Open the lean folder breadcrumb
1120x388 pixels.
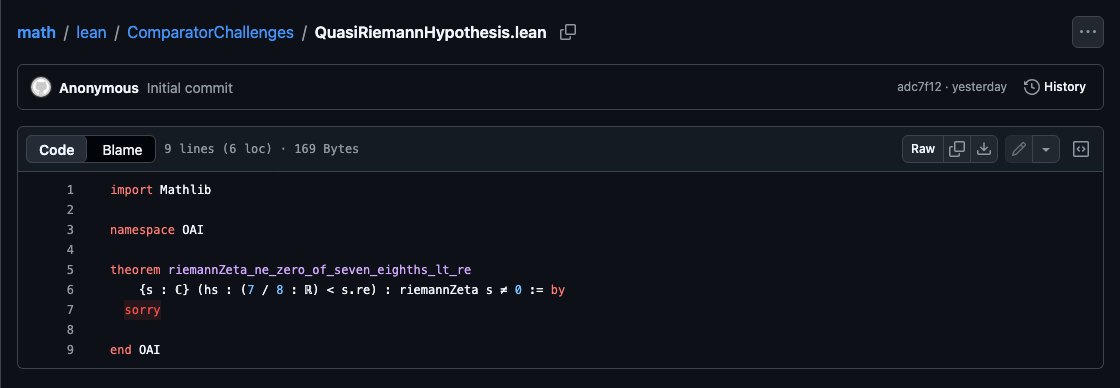(91, 32)
